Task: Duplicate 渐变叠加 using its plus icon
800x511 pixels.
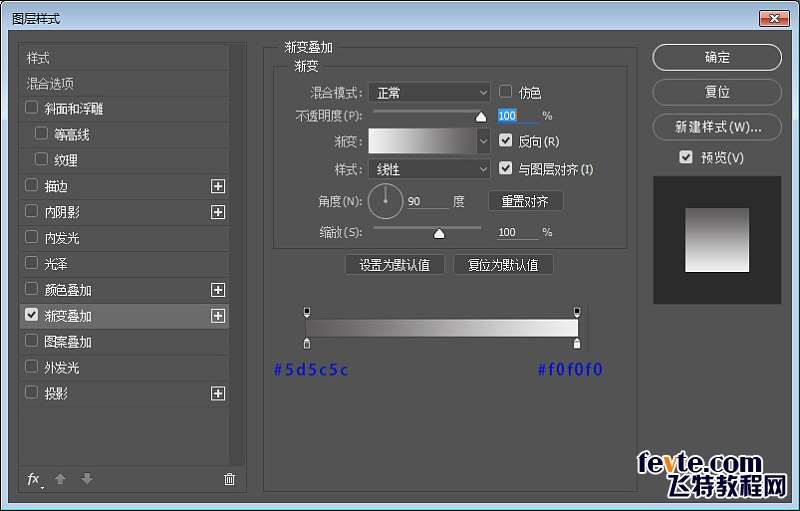Action: (218, 316)
